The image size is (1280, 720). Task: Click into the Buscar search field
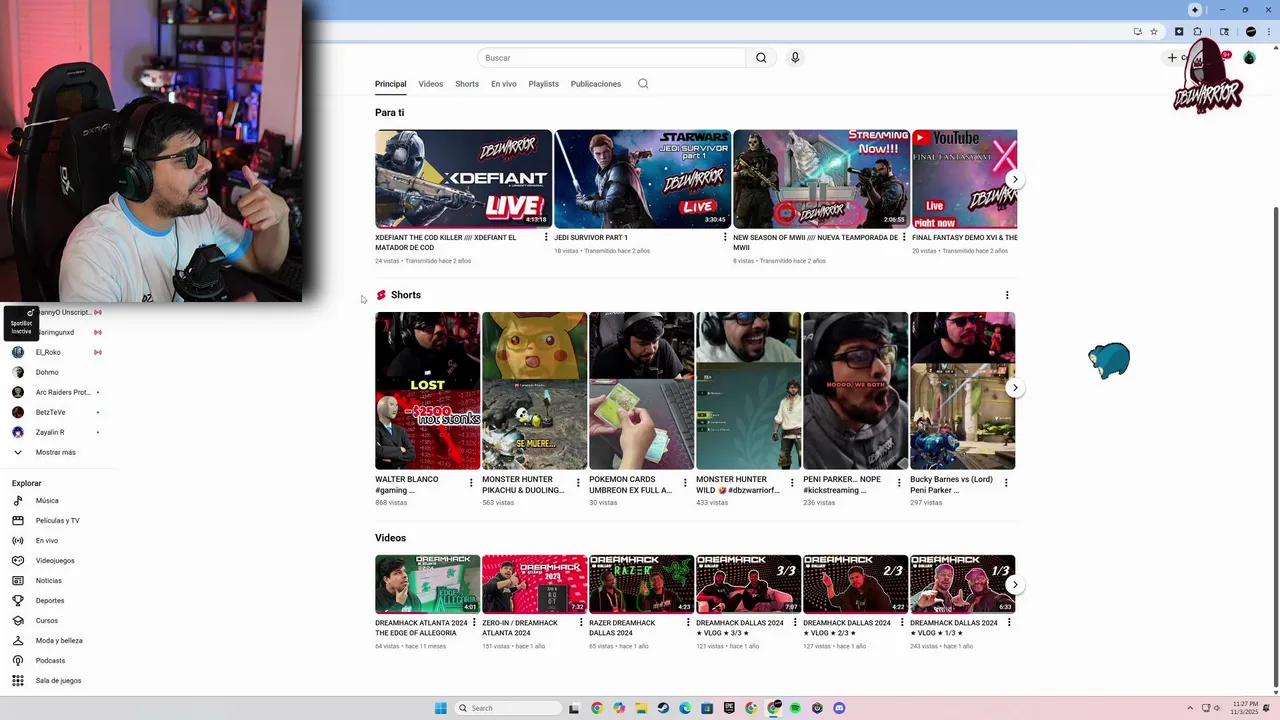[612, 58]
